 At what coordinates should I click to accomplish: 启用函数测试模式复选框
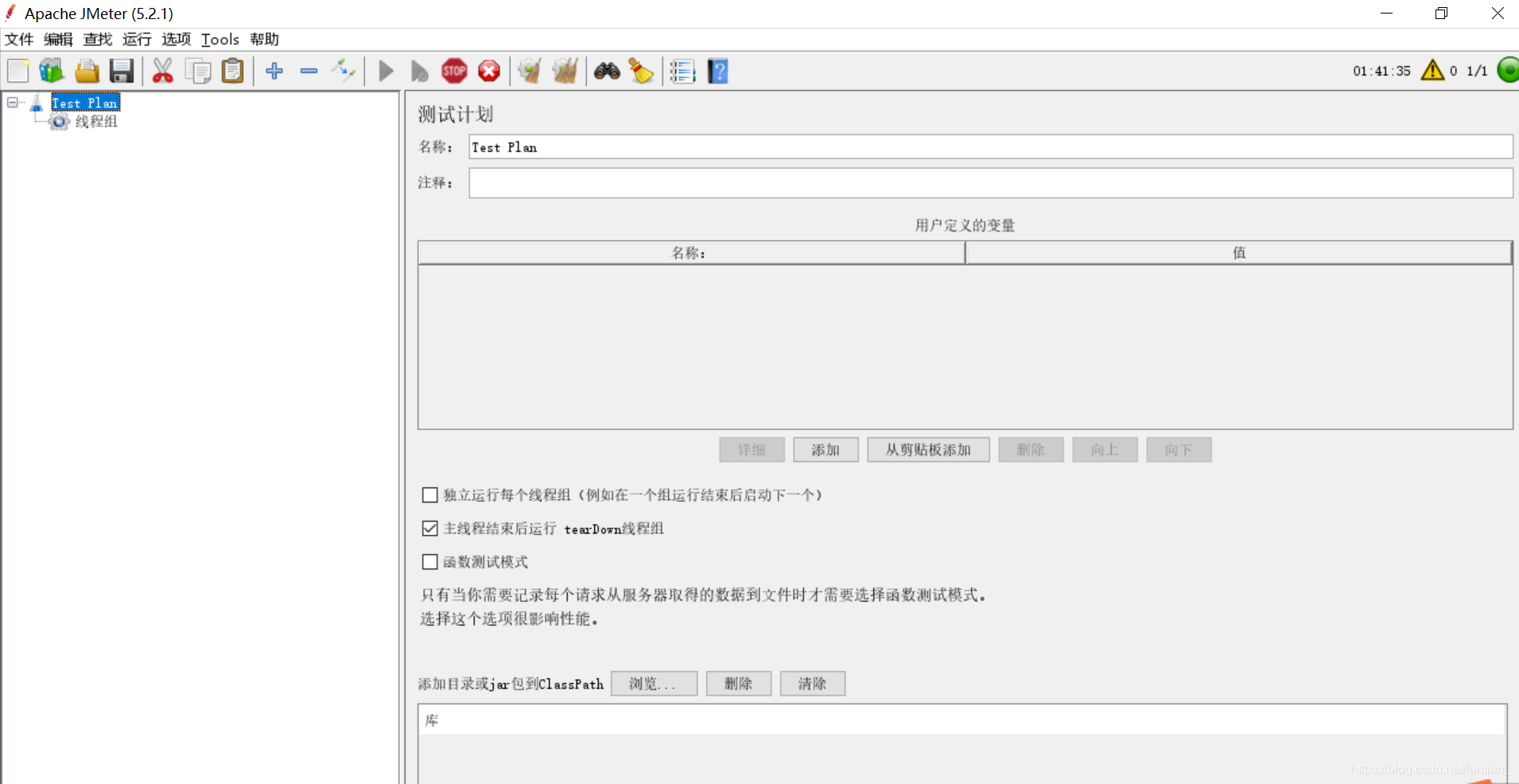click(429, 561)
